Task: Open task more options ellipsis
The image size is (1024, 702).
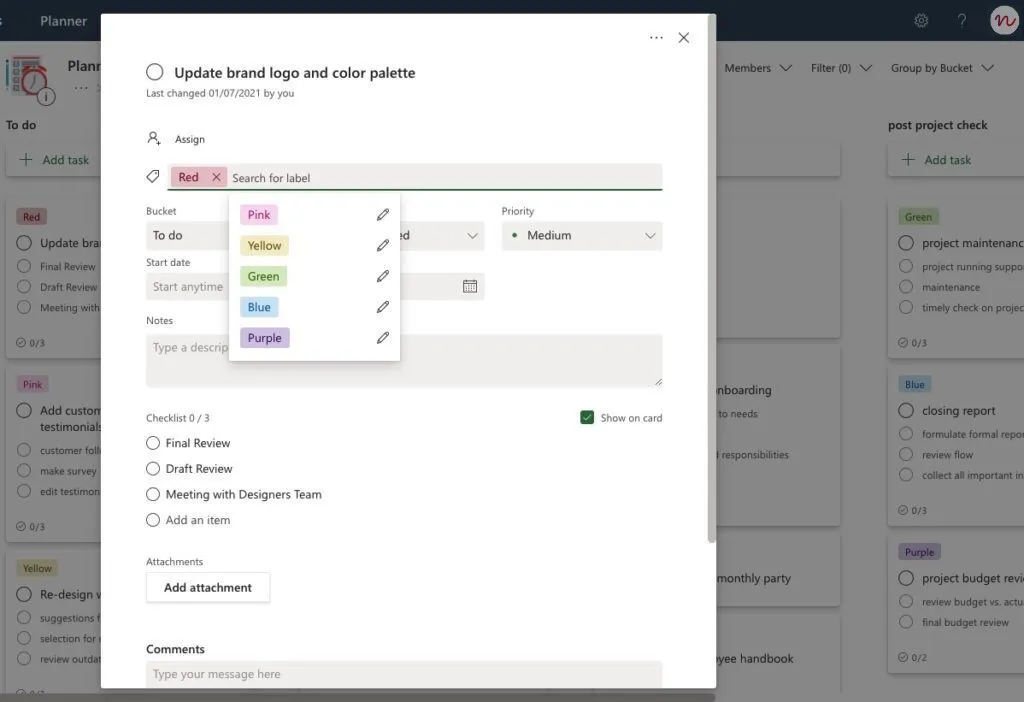Action: coord(656,38)
